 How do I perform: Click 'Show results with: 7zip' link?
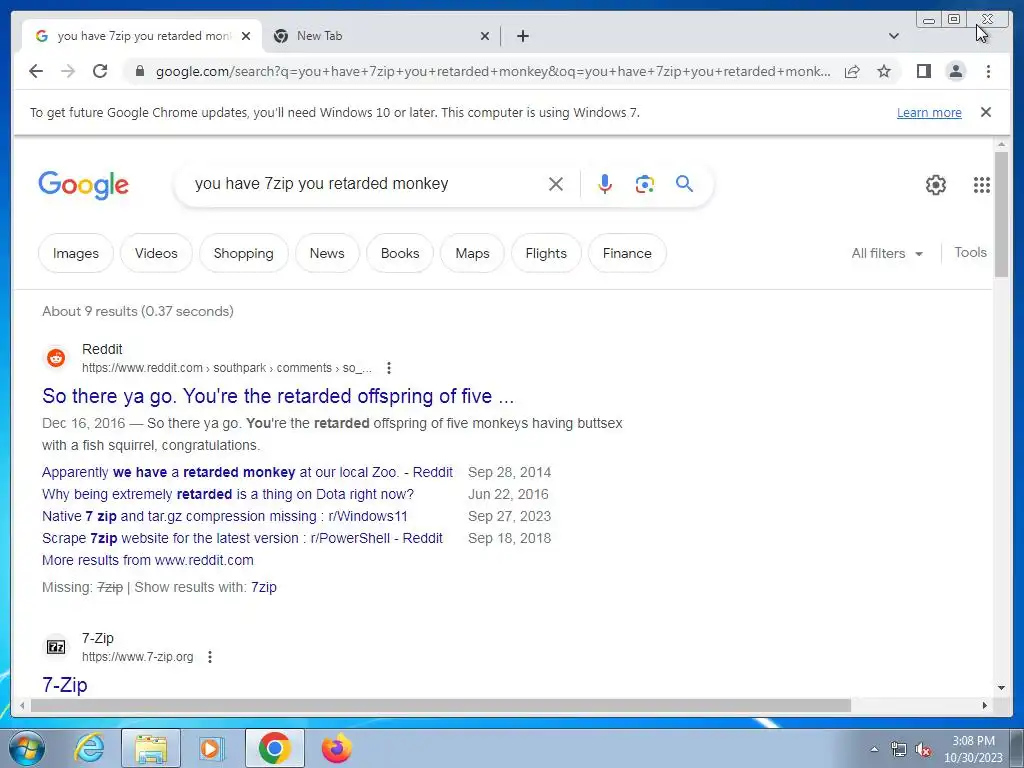pos(264,587)
